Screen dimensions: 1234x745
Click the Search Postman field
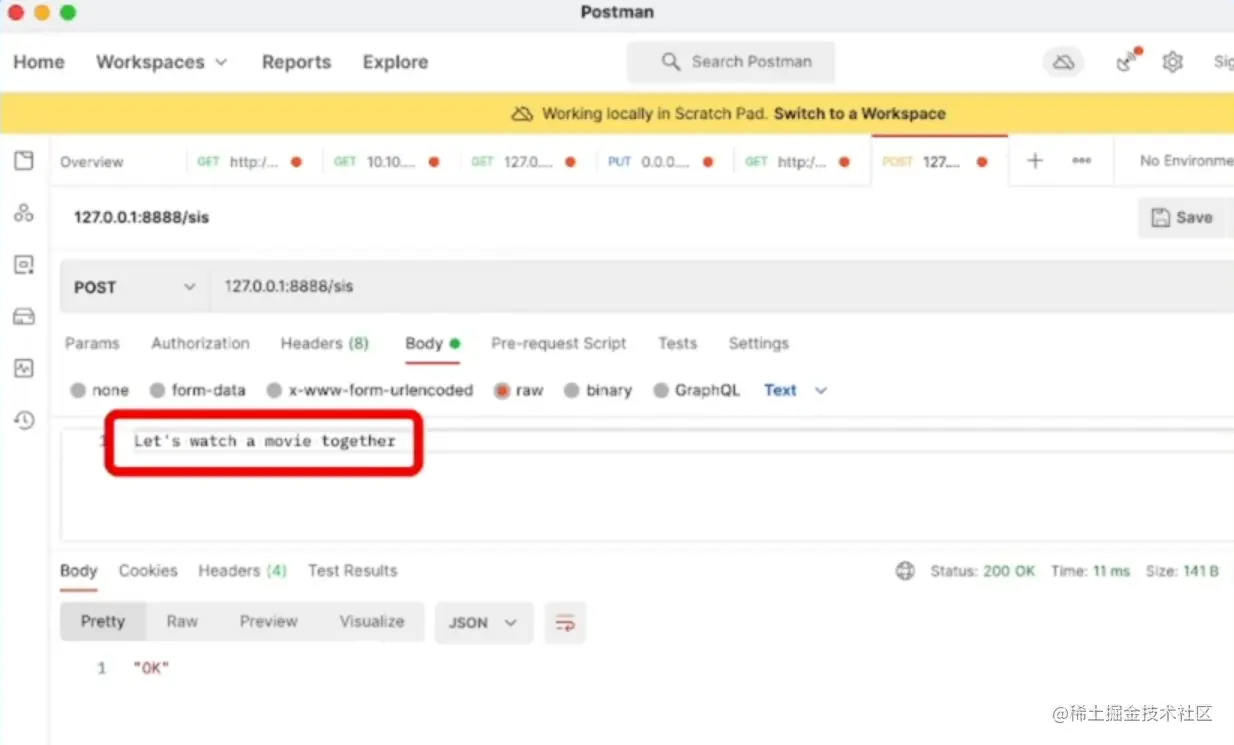pos(731,62)
